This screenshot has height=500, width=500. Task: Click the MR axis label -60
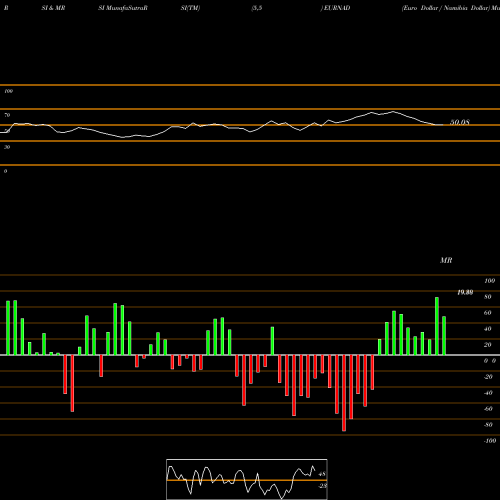pos(488,409)
